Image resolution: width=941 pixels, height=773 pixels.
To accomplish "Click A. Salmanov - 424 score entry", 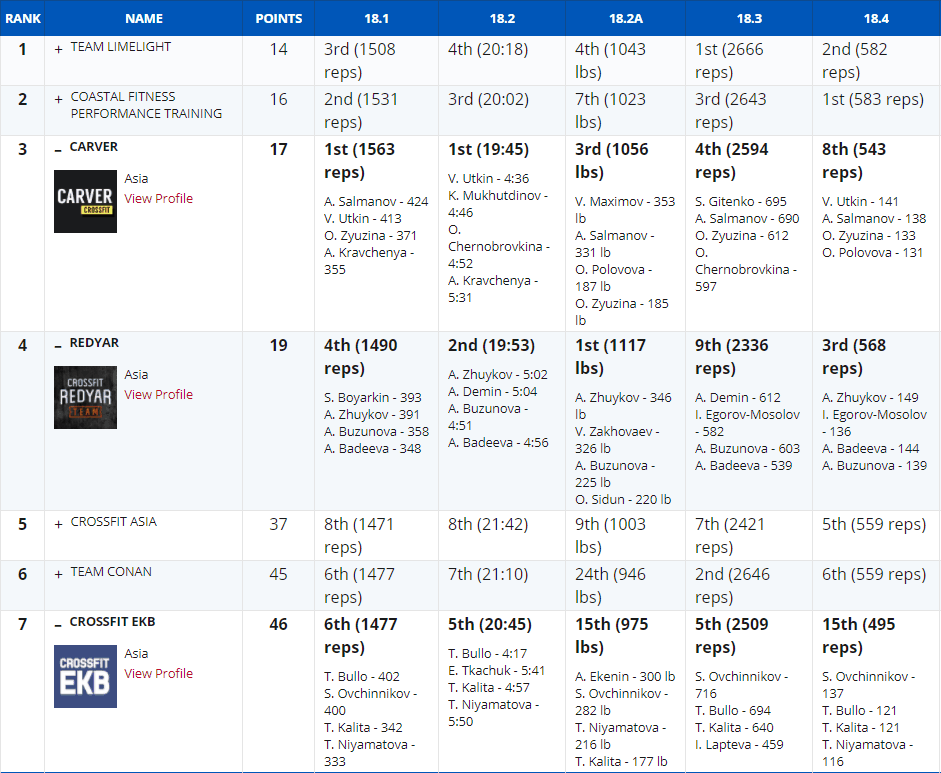I will point(376,202).
